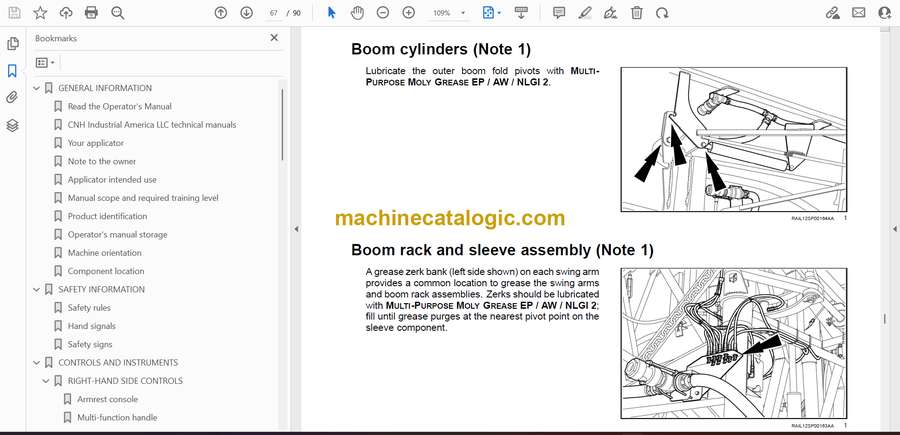
Task: Click the Boom rack and sleeve assembly heading
Action: (502, 250)
